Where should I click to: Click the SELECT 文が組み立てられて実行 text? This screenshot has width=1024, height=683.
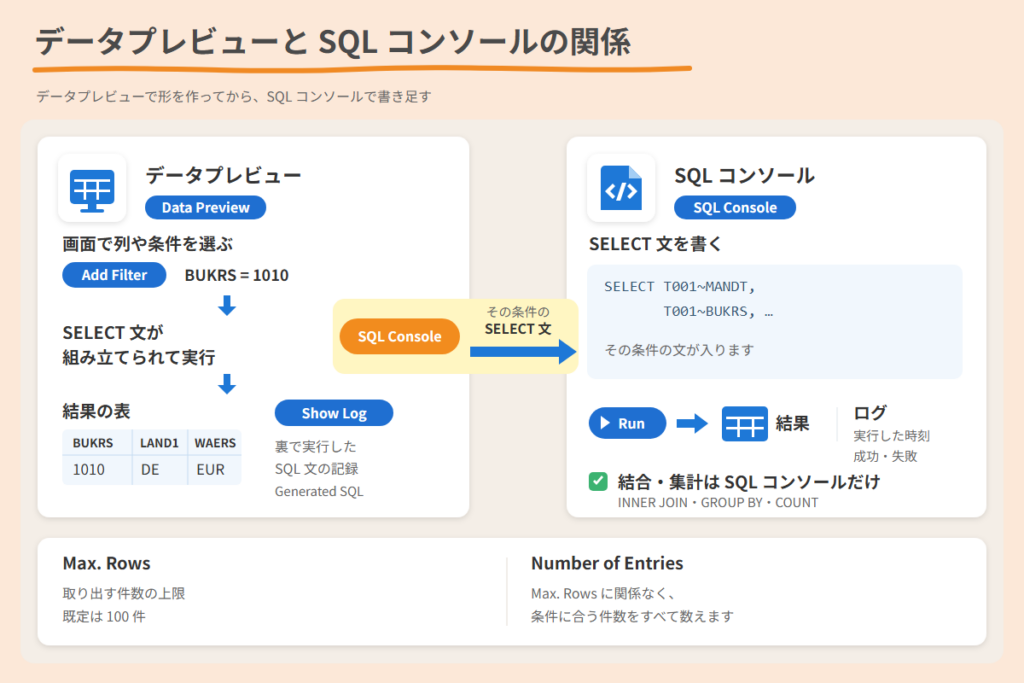139,345
